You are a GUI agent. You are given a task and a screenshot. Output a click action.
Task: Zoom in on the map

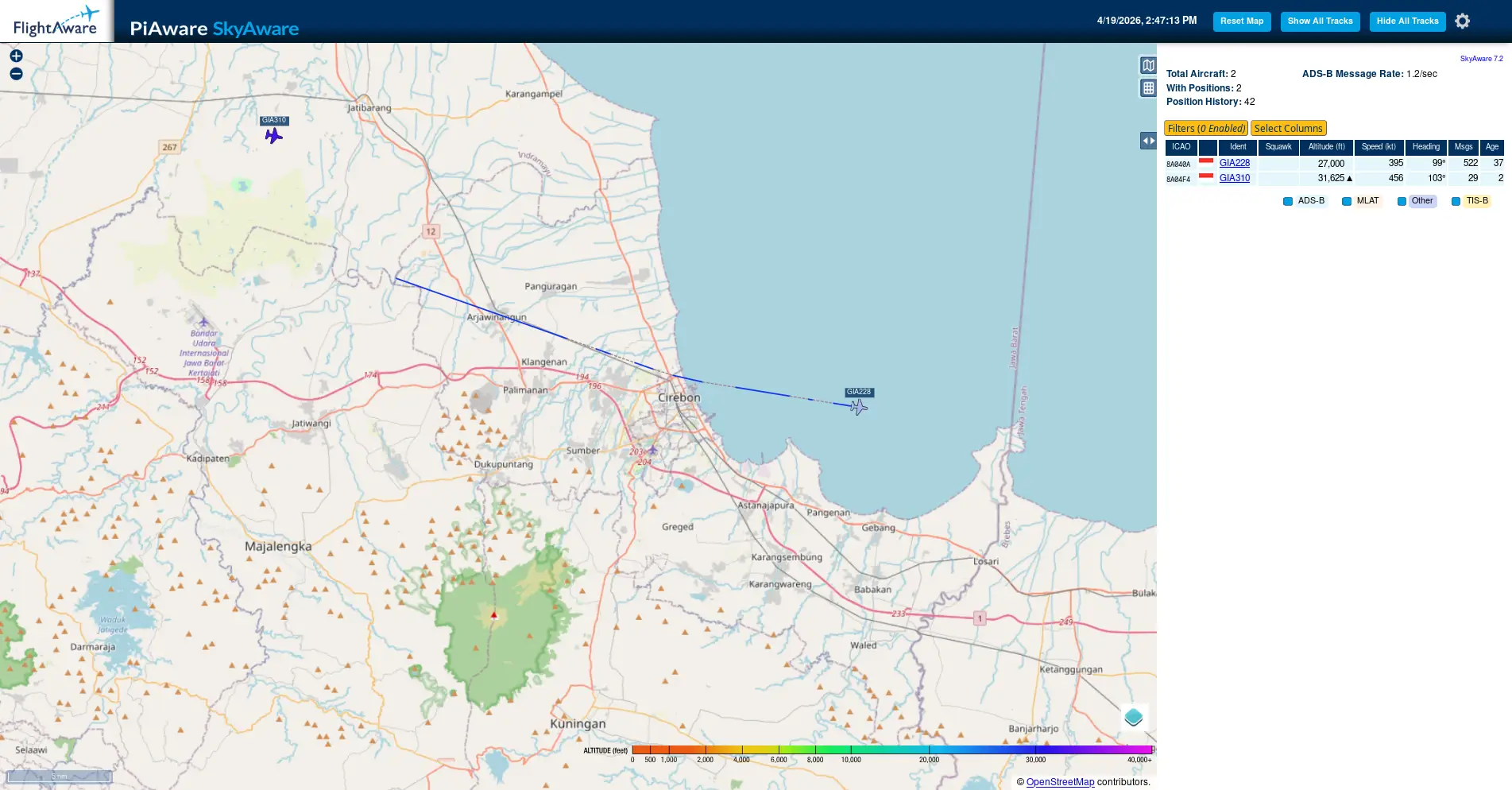pos(16,56)
